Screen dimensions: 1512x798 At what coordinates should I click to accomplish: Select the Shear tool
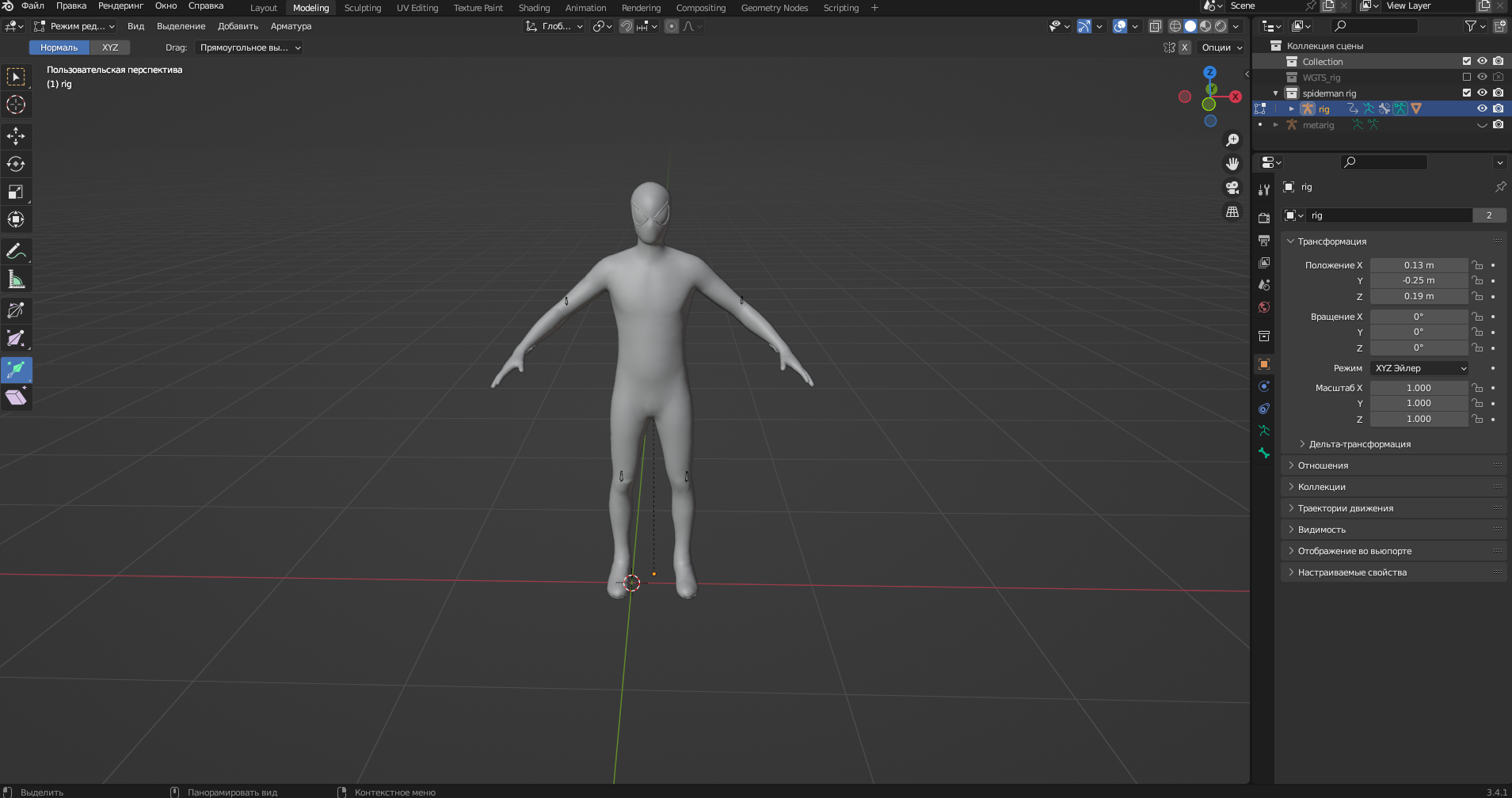16,397
